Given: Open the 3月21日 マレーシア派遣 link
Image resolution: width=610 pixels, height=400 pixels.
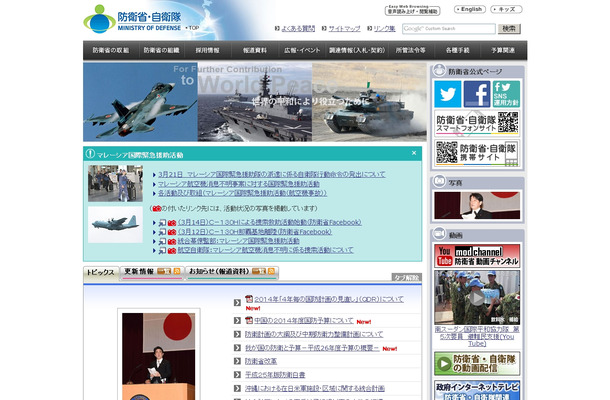Looking at the screenshot, I should 272,174.
